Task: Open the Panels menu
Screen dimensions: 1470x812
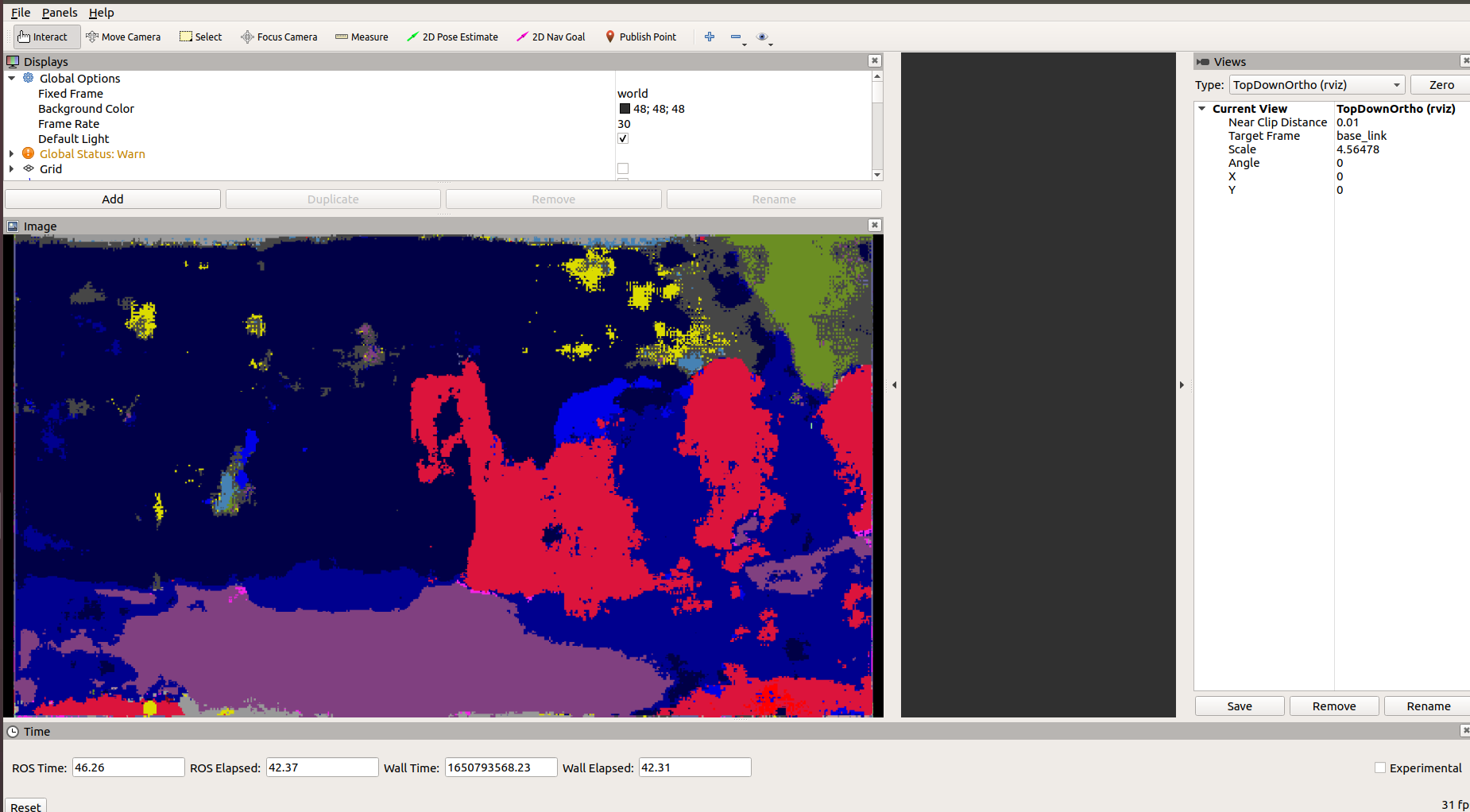Action: 59,13
